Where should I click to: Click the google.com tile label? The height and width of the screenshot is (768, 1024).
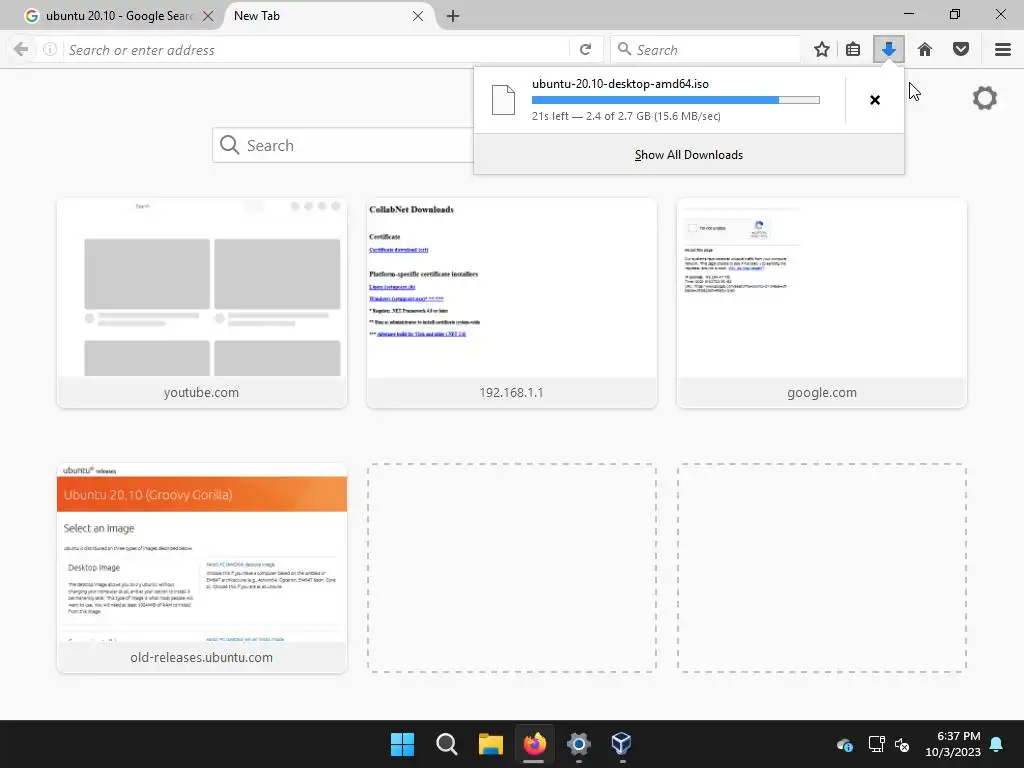click(822, 392)
